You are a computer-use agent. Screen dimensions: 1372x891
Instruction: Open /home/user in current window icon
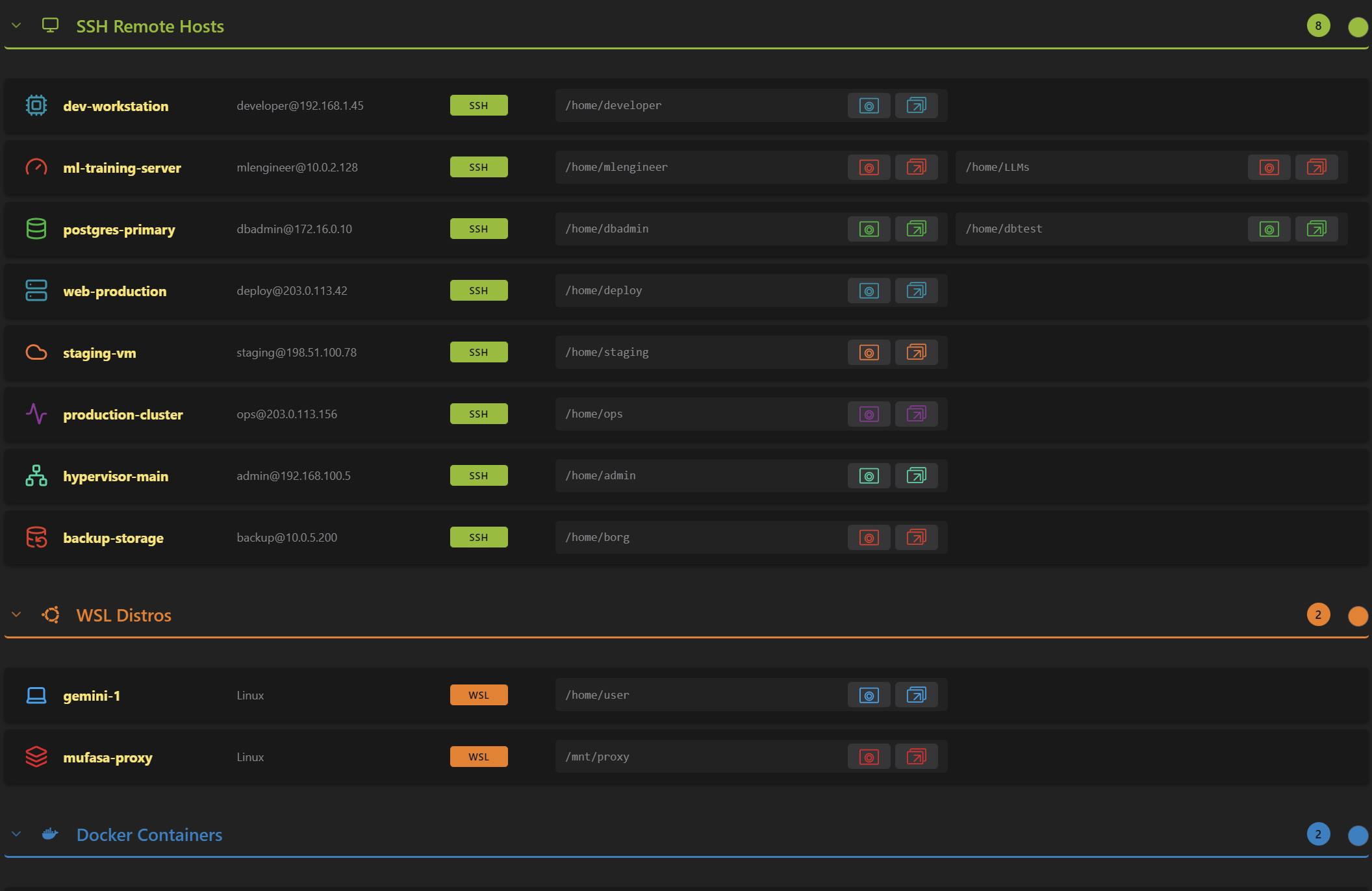(x=869, y=696)
